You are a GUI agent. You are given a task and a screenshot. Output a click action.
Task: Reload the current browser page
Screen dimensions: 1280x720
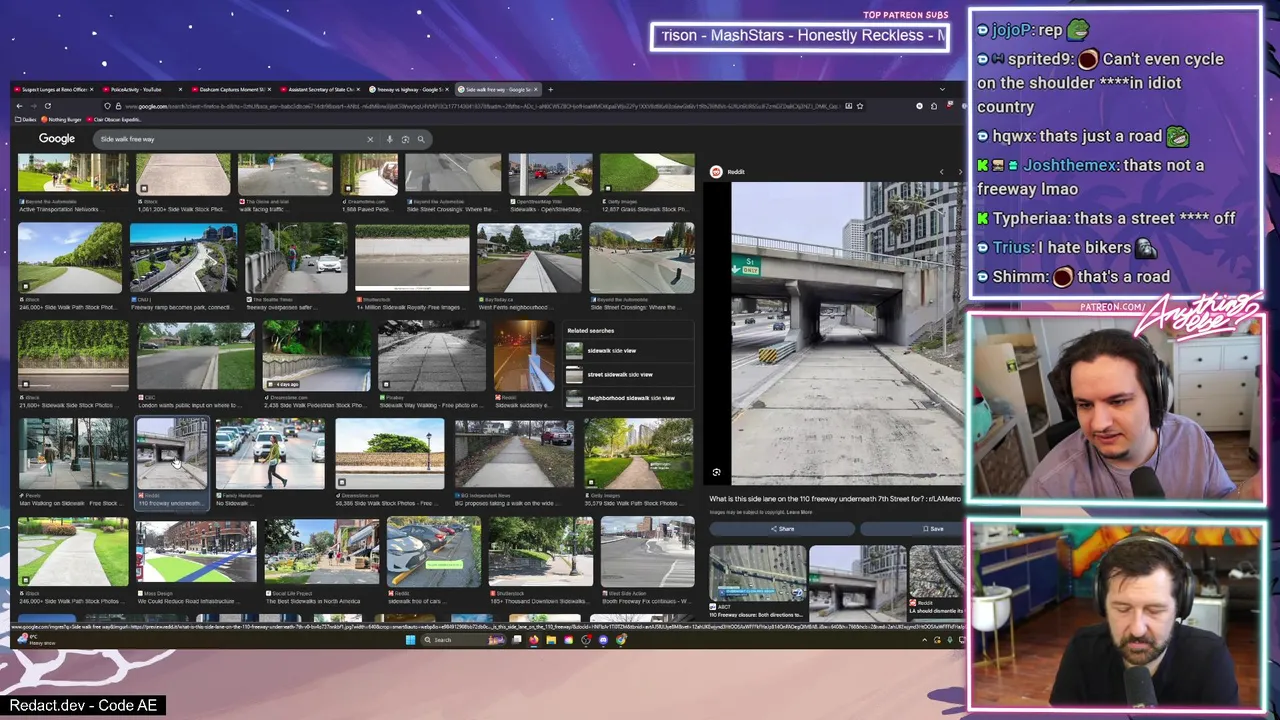click(47, 106)
